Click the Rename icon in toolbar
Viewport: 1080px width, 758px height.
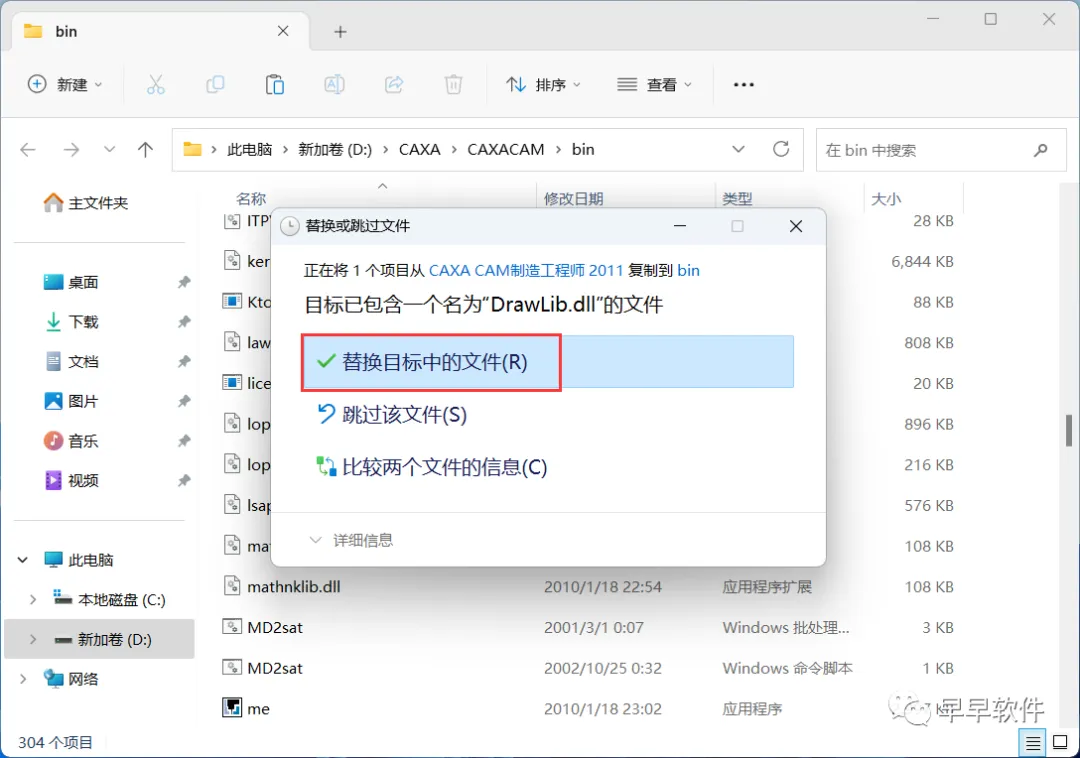coord(334,85)
